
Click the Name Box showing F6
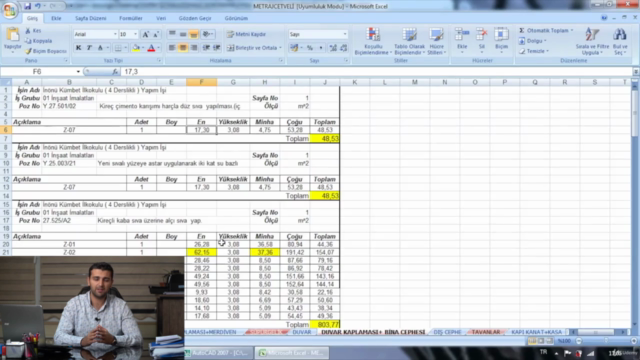[x=38, y=71]
